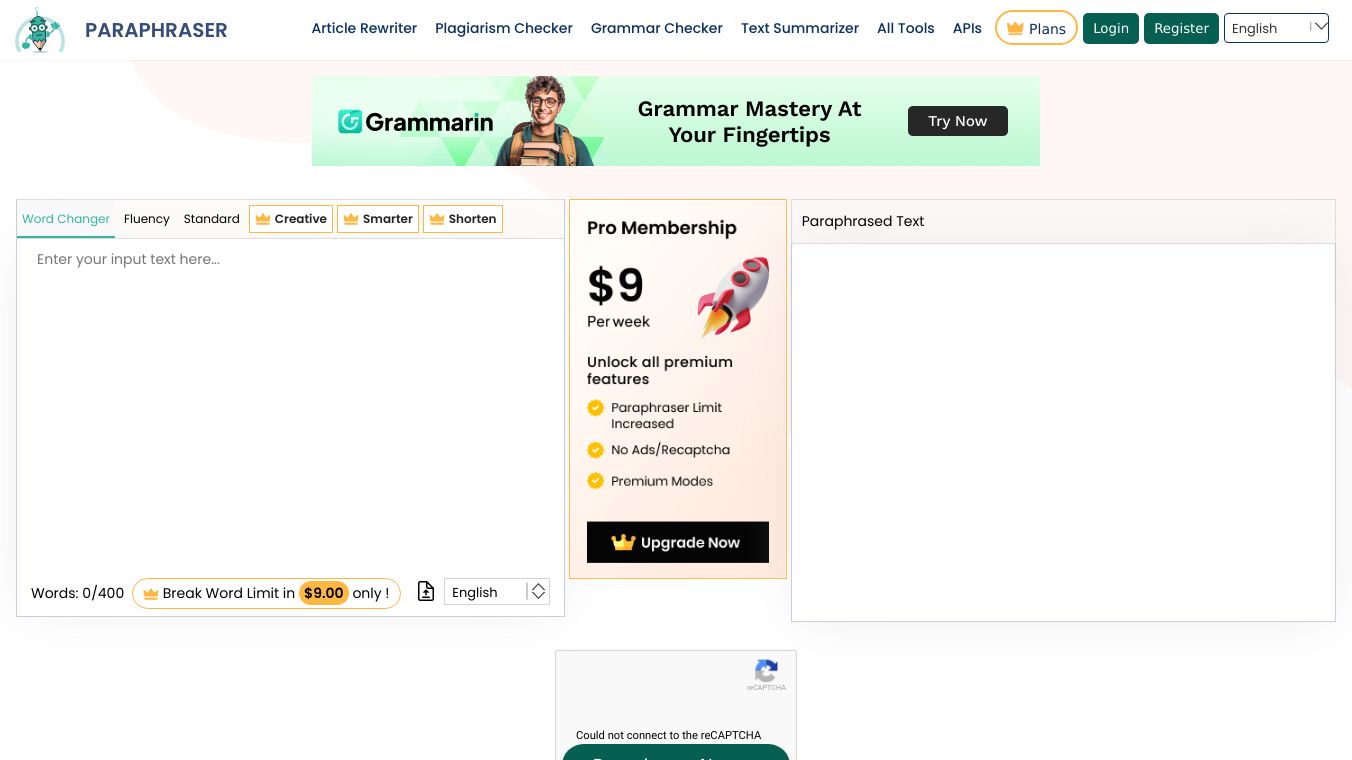Open the site language dropdown in the header
The width and height of the screenshot is (1352, 760).
[x=1276, y=28]
